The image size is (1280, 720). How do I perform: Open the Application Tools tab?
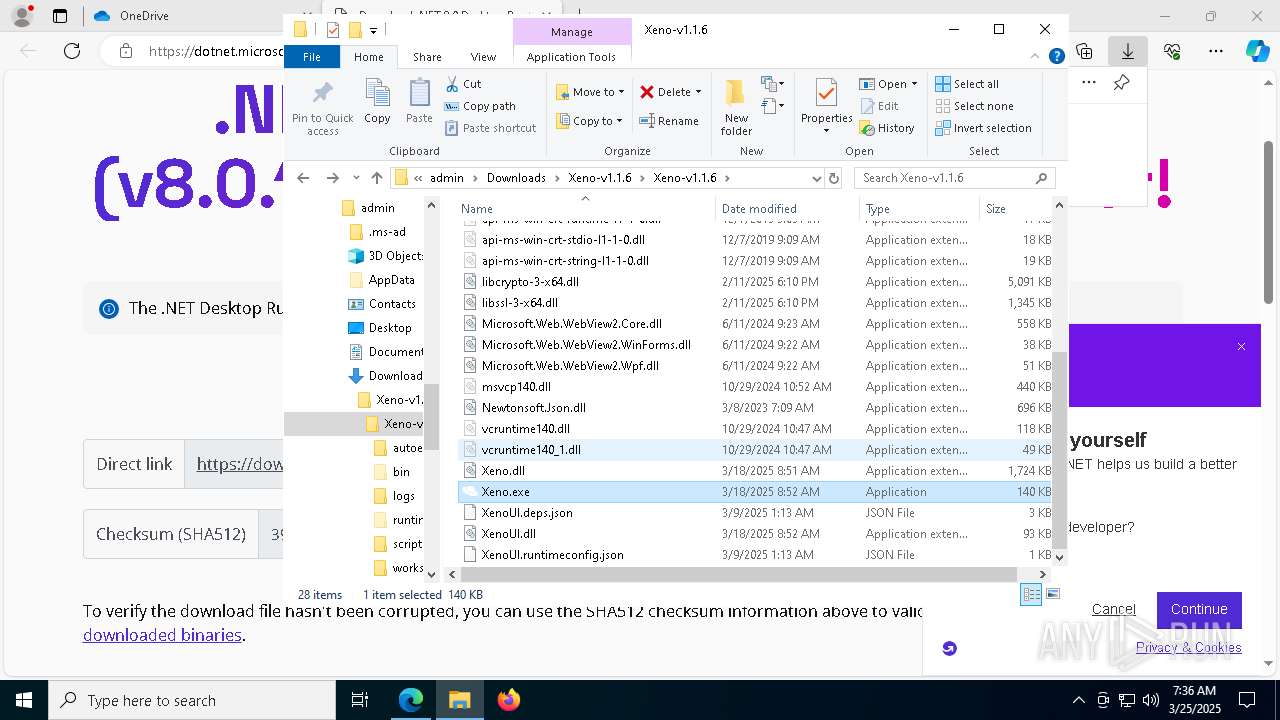point(571,57)
